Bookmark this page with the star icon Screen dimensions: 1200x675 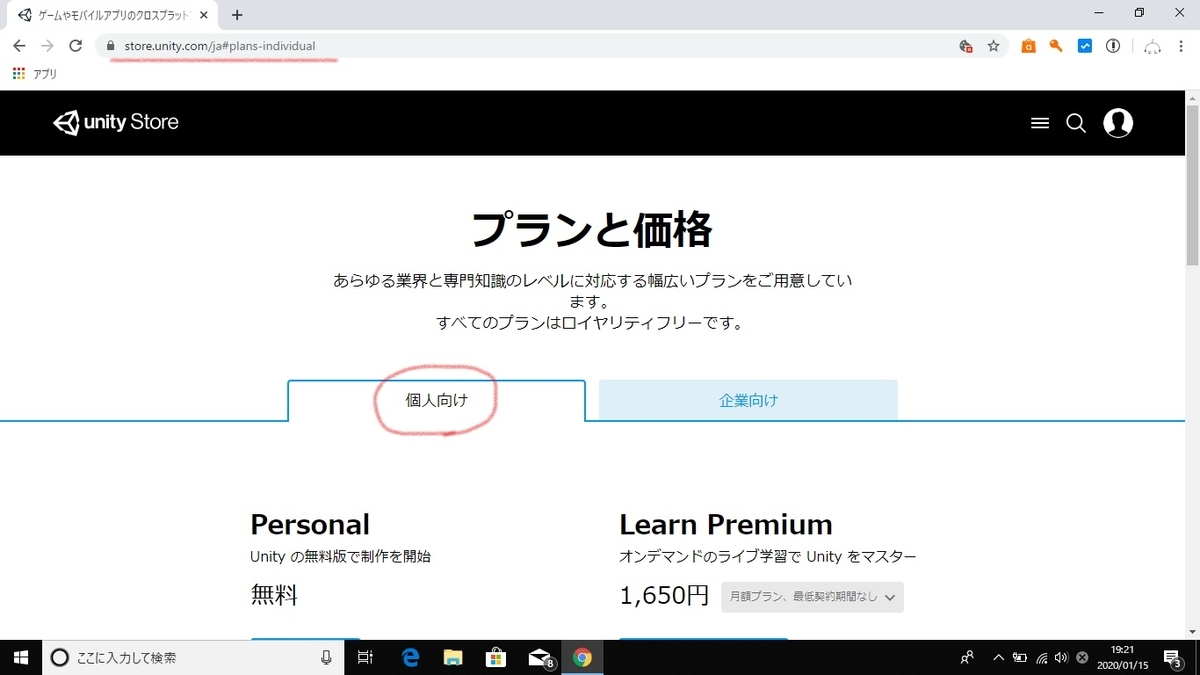993,46
